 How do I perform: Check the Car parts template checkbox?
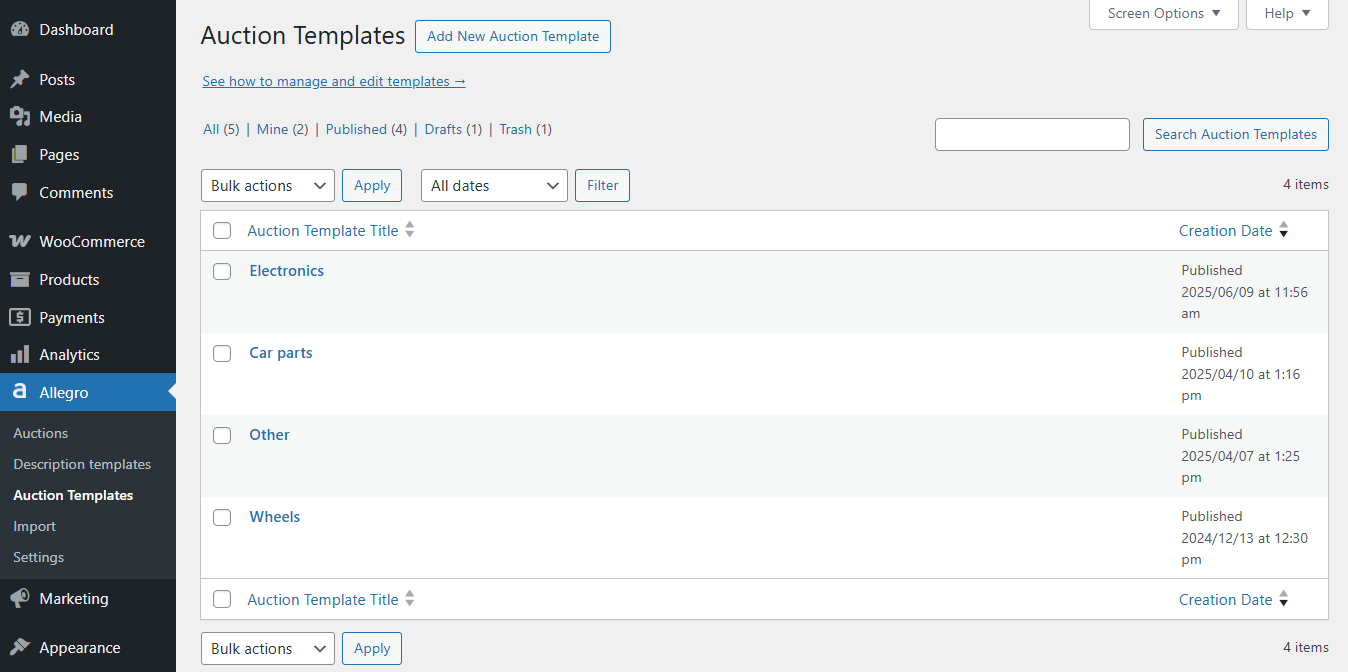(x=222, y=353)
